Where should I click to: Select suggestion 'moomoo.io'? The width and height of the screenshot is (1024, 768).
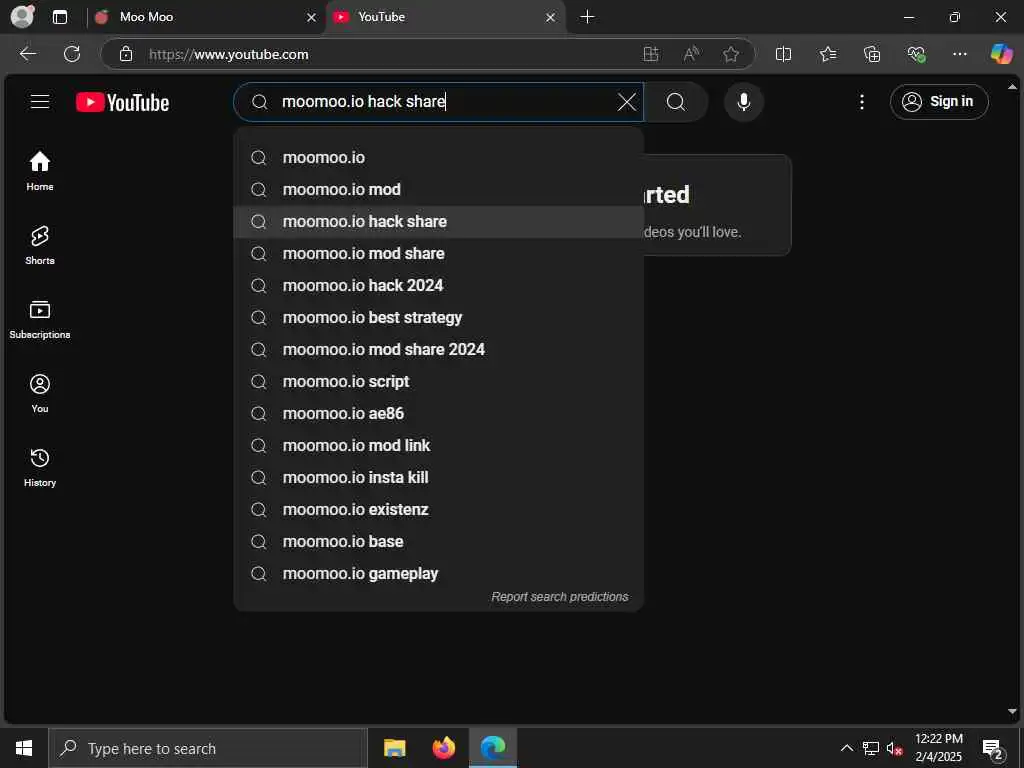tap(438, 157)
